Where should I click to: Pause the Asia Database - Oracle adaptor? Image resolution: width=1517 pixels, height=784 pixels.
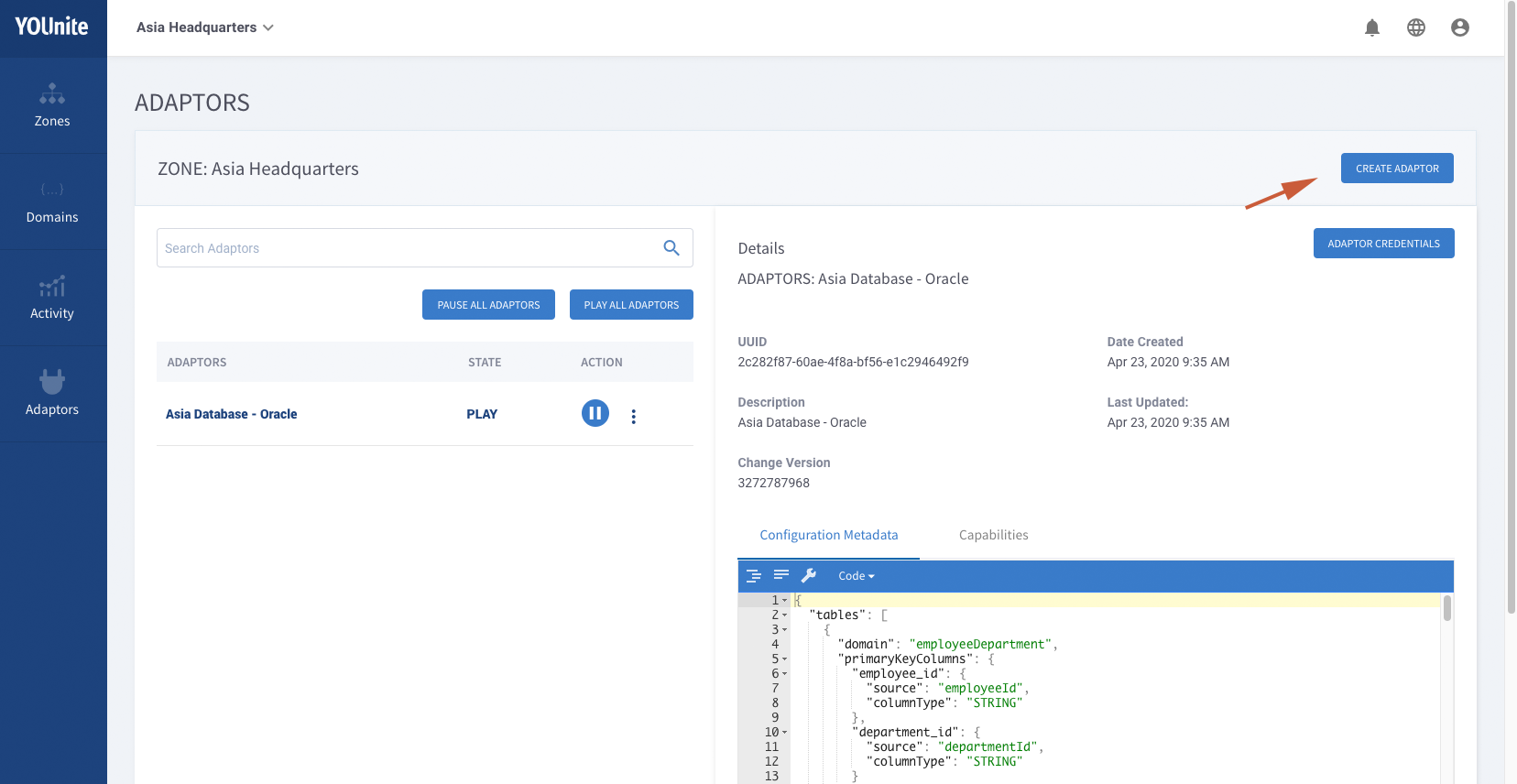[x=595, y=413]
